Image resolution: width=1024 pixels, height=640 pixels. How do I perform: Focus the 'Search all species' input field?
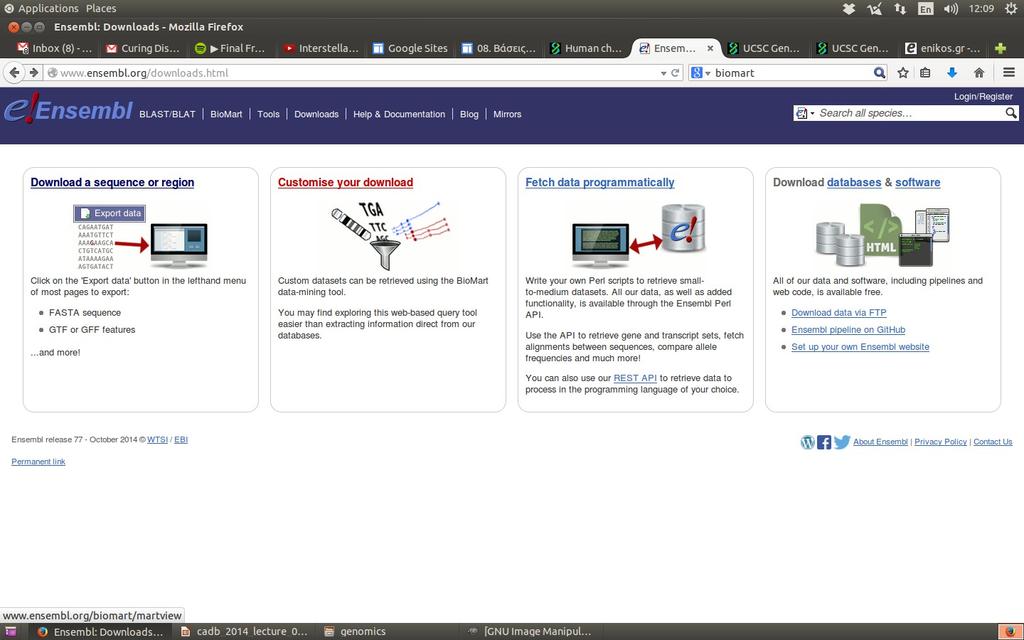pyautogui.click(x=910, y=113)
